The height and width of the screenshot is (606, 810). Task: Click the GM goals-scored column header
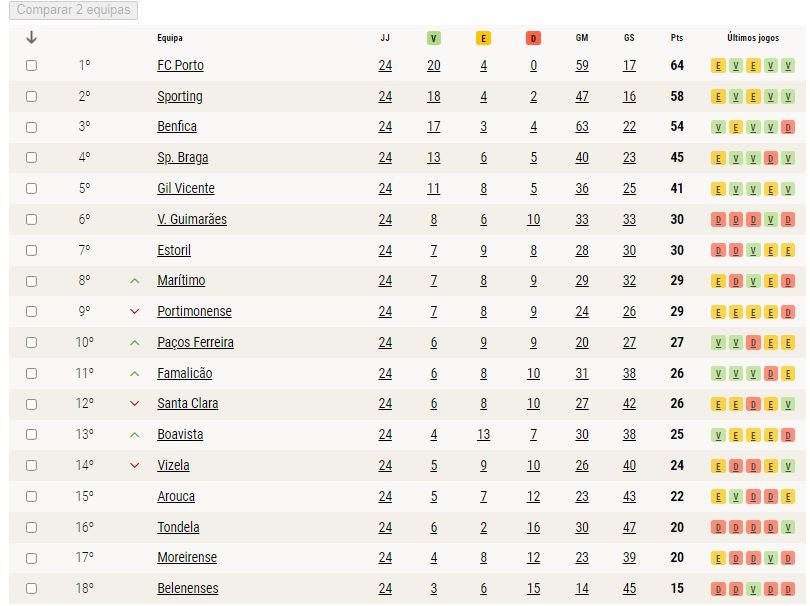[582, 38]
